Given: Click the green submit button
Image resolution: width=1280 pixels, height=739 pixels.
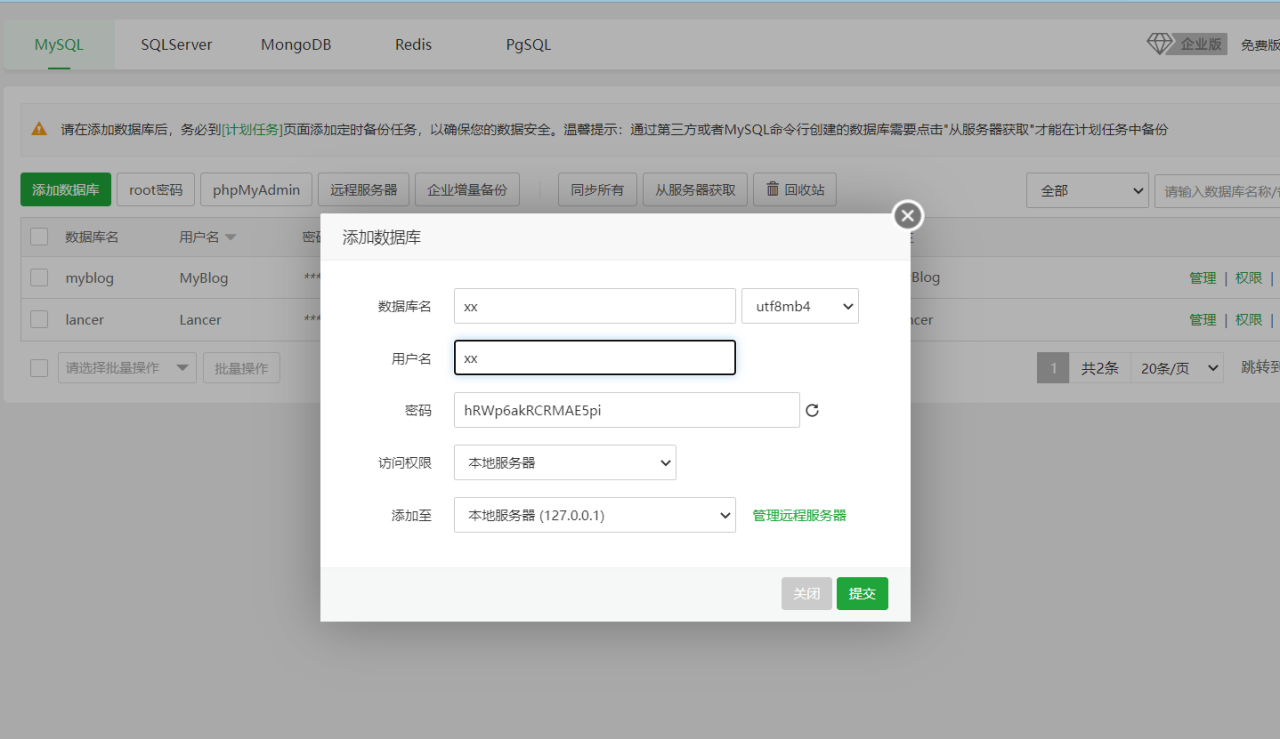Looking at the screenshot, I should click(862, 593).
